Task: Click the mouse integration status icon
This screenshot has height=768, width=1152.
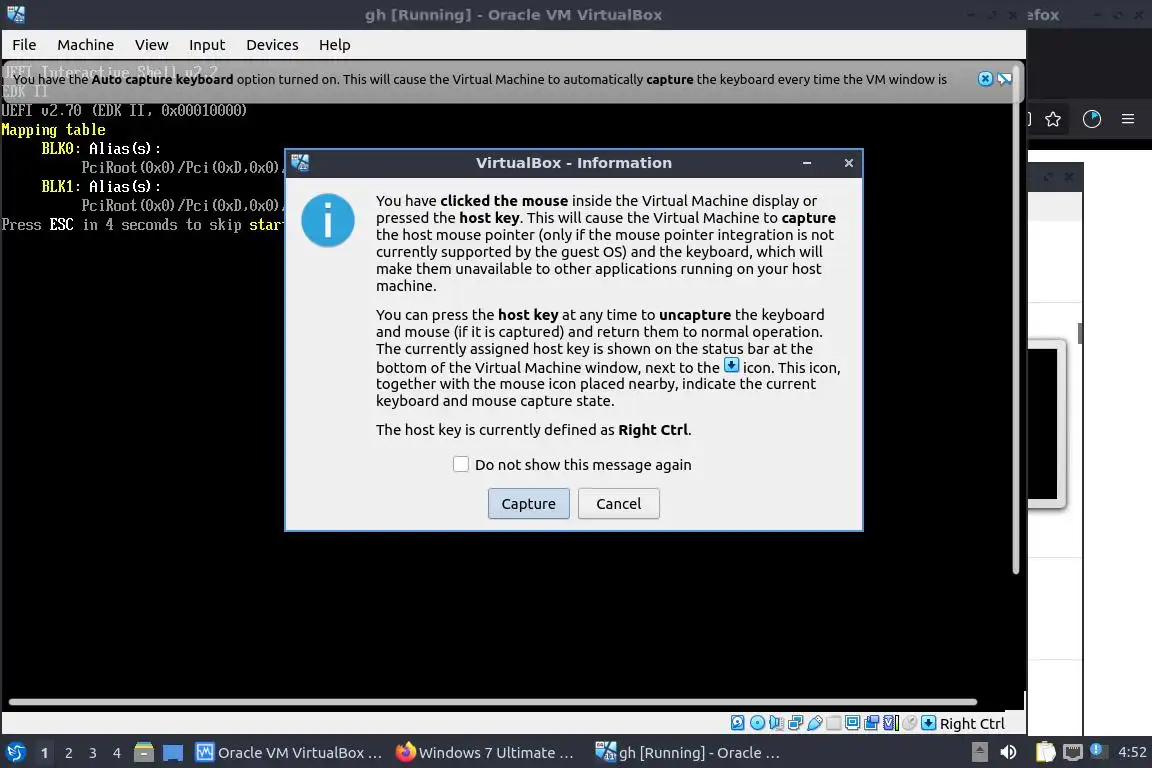Action: click(x=910, y=723)
